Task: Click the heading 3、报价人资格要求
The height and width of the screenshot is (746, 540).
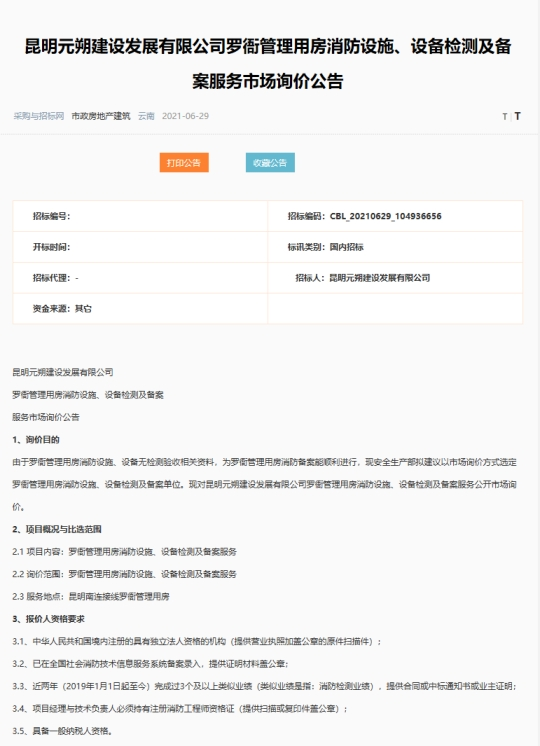Action: click(49, 619)
